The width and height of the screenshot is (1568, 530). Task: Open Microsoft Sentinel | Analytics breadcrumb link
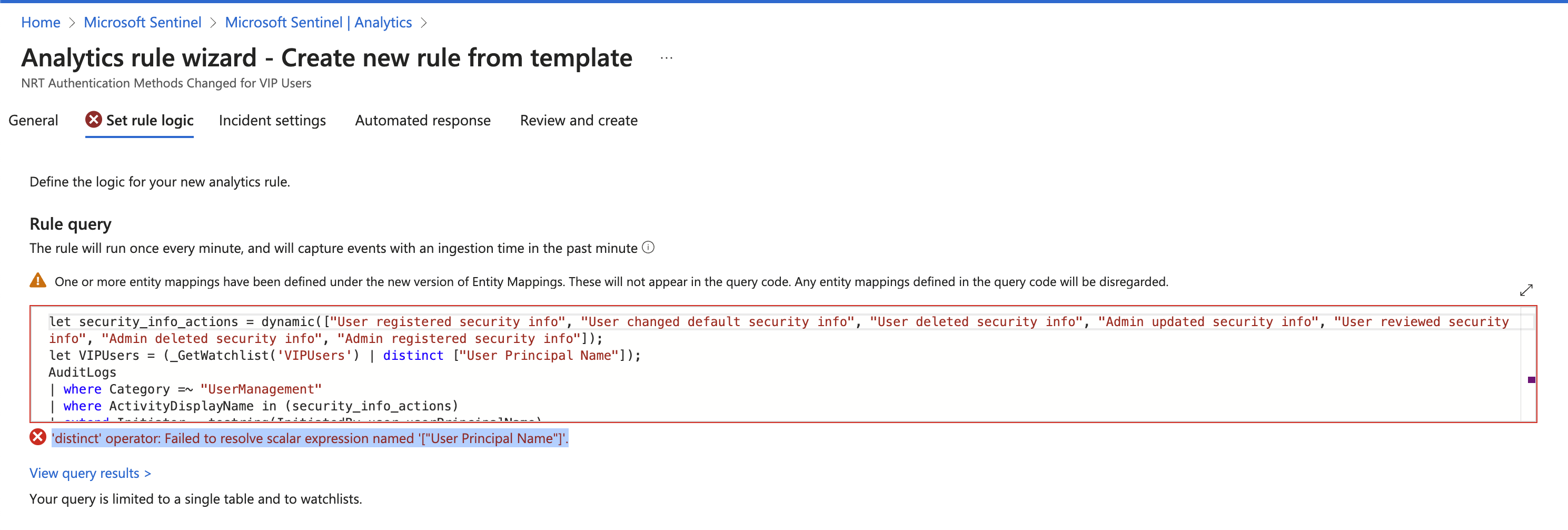(x=319, y=22)
